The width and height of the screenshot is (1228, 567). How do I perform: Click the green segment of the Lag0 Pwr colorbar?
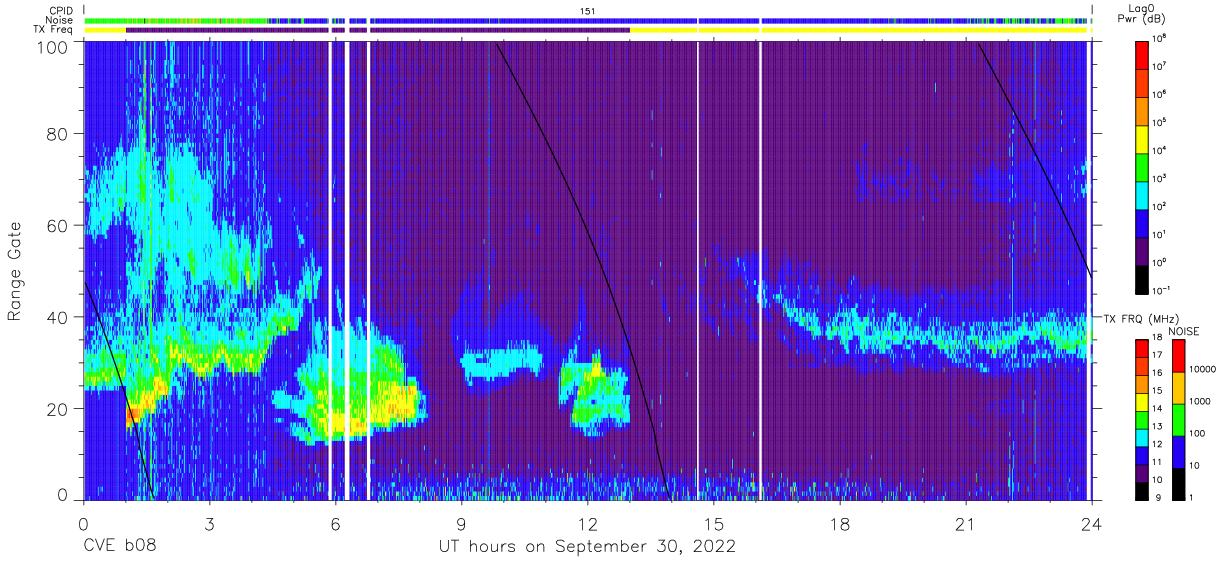[1142, 167]
